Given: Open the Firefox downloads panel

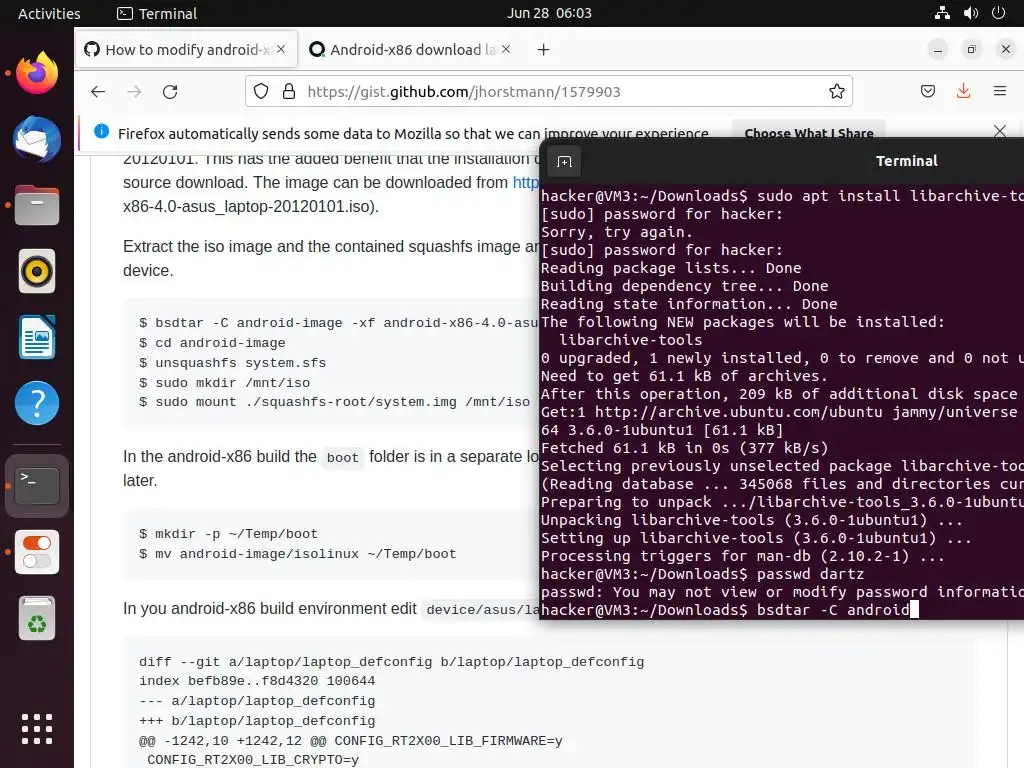Looking at the screenshot, I should pos(963,91).
